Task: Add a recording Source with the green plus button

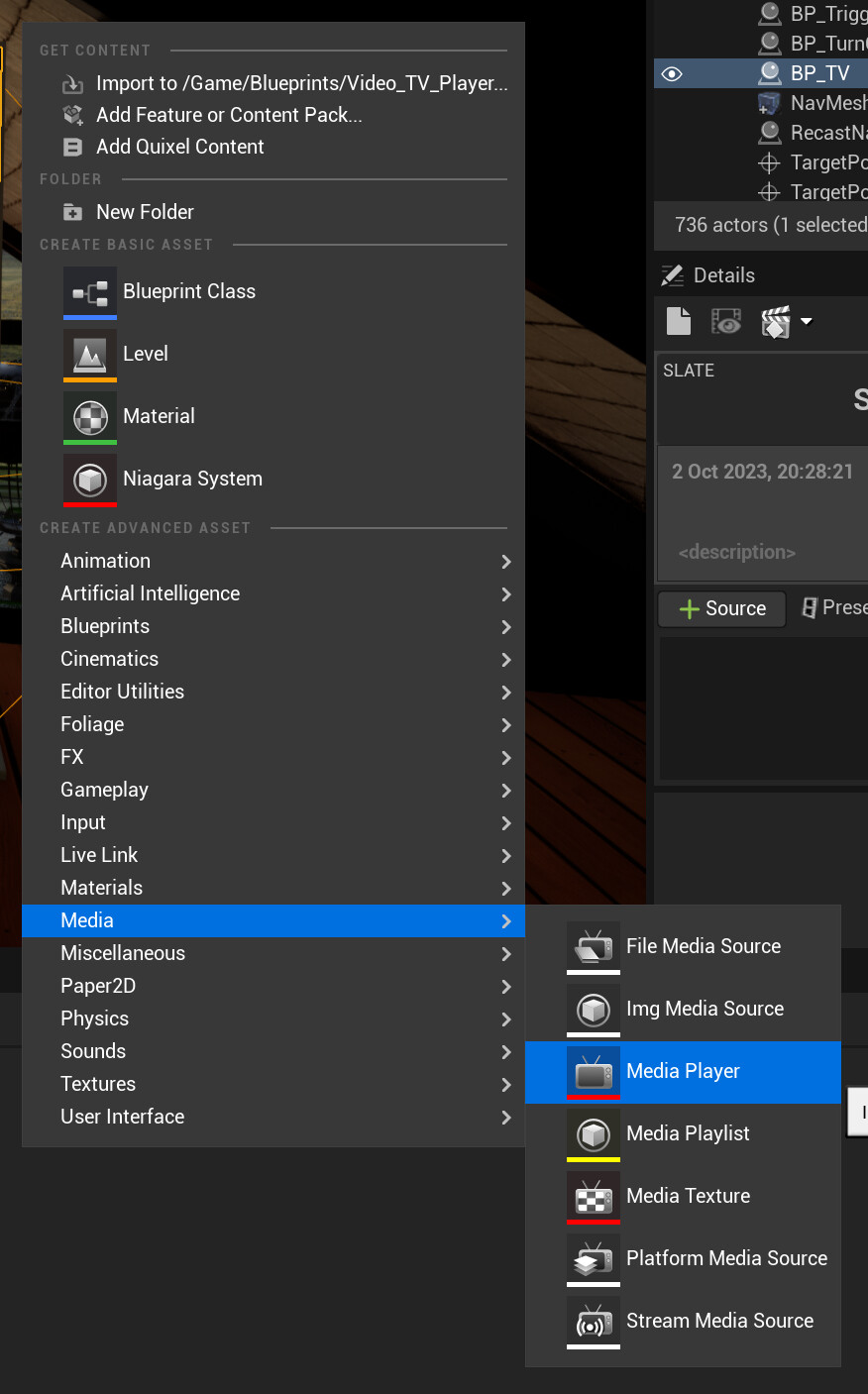Action: (721, 609)
